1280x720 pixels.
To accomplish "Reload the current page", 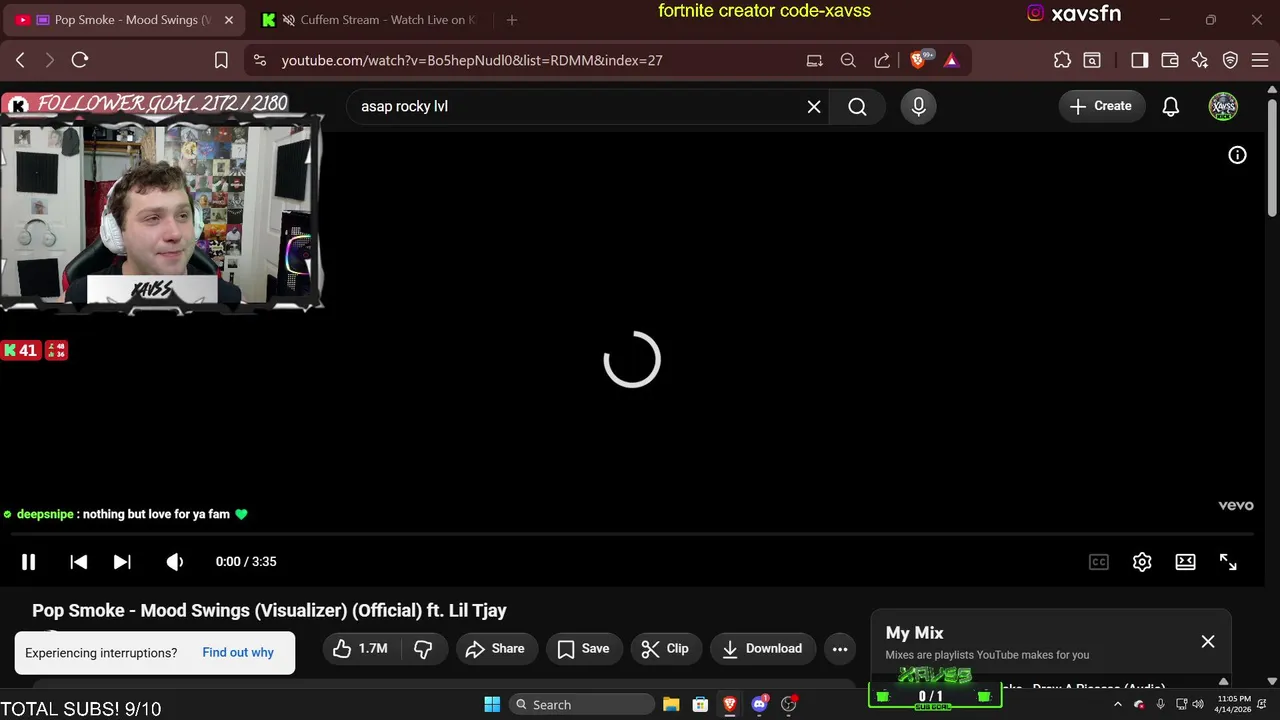I will click(x=80, y=60).
